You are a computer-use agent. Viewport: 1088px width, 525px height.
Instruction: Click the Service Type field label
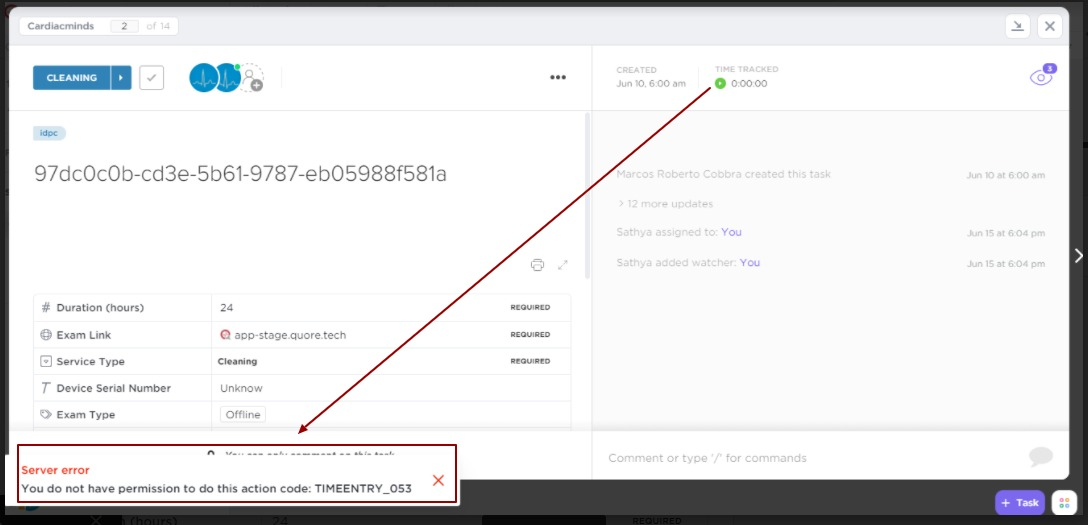point(90,361)
